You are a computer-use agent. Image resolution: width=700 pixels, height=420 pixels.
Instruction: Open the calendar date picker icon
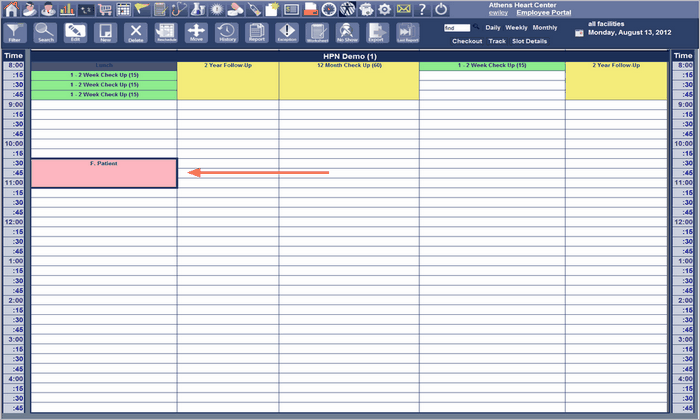[579, 32]
